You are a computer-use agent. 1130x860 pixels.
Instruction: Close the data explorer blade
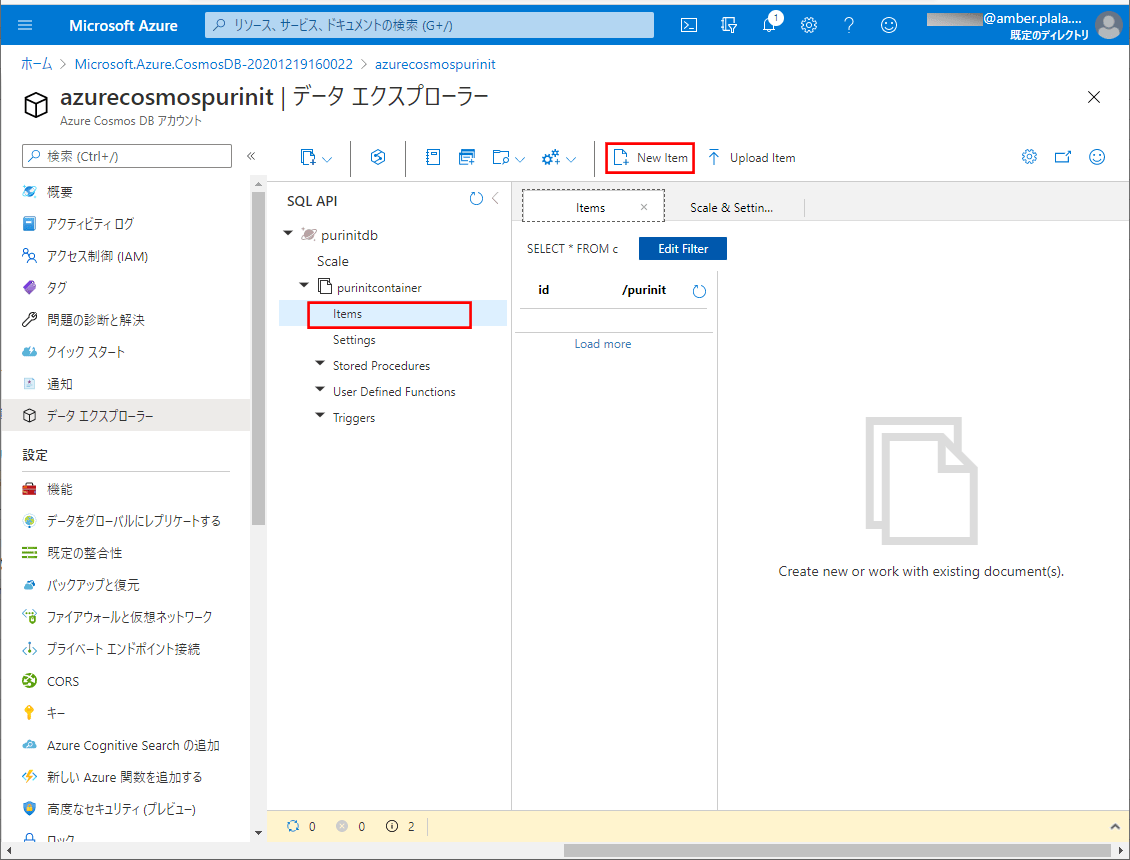pyautogui.click(x=1093, y=97)
